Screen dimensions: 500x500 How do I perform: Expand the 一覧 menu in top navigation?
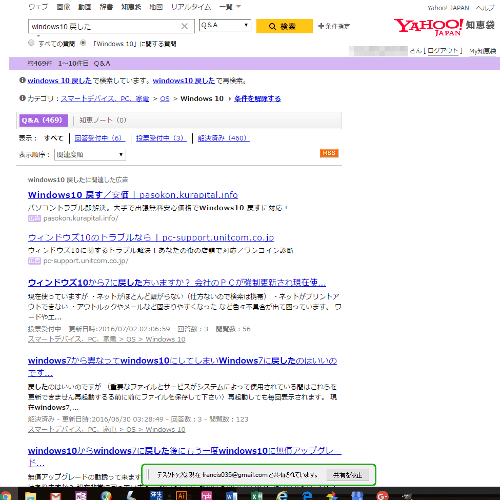click(230, 7)
